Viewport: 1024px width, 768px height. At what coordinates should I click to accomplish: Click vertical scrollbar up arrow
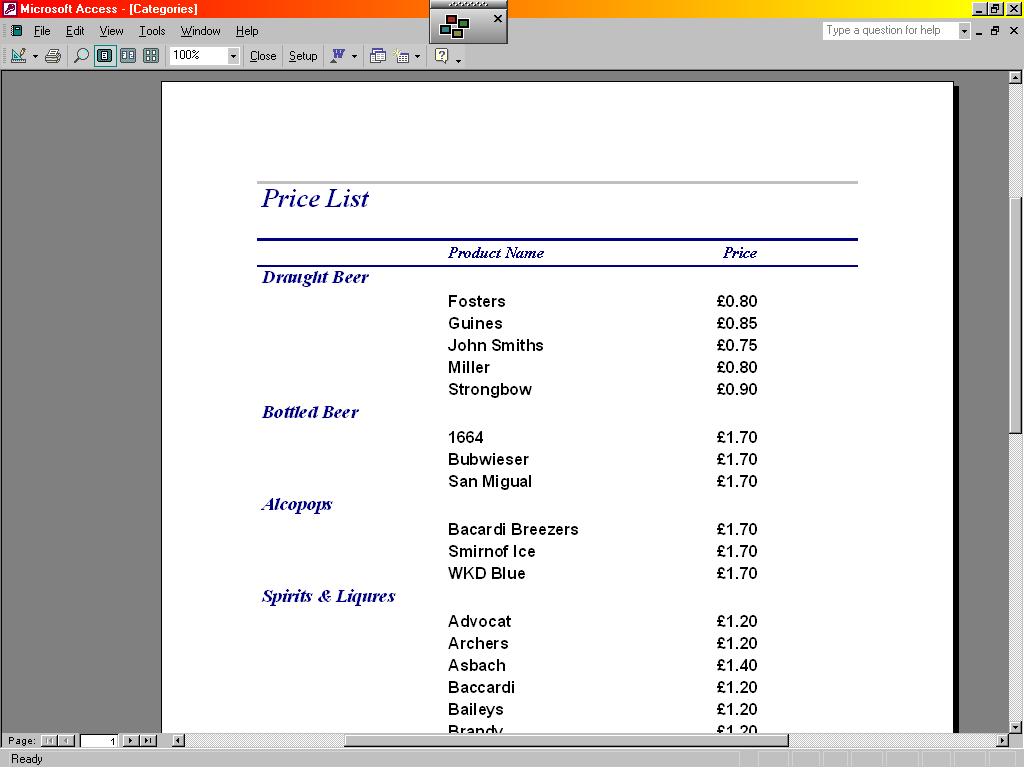pyautogui.click(x=1015, y=77)
